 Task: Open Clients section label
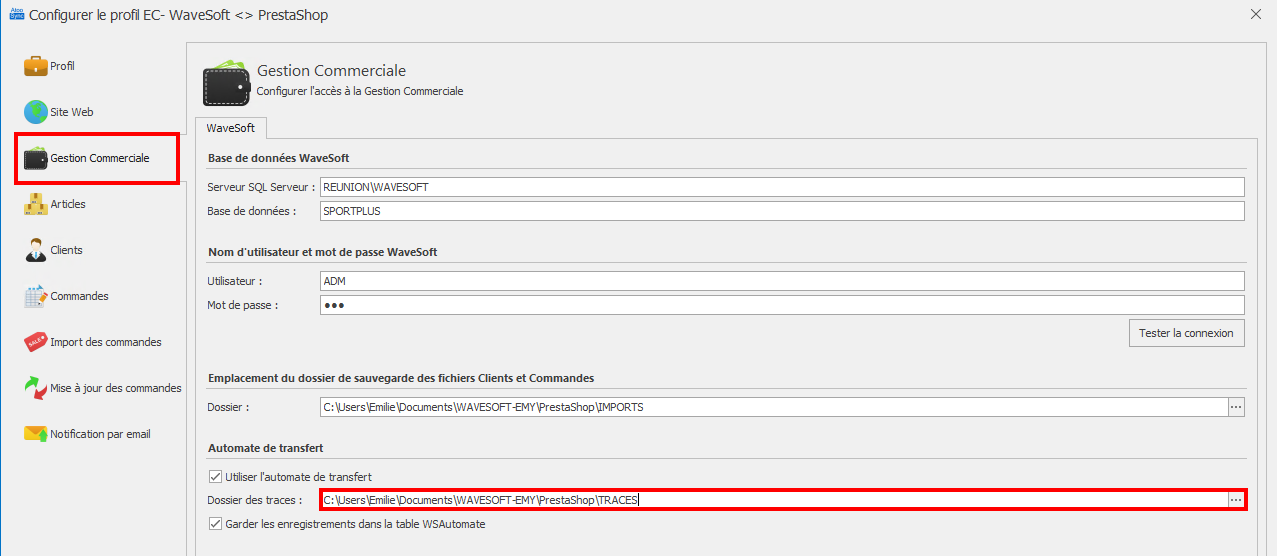pos(67,250)
